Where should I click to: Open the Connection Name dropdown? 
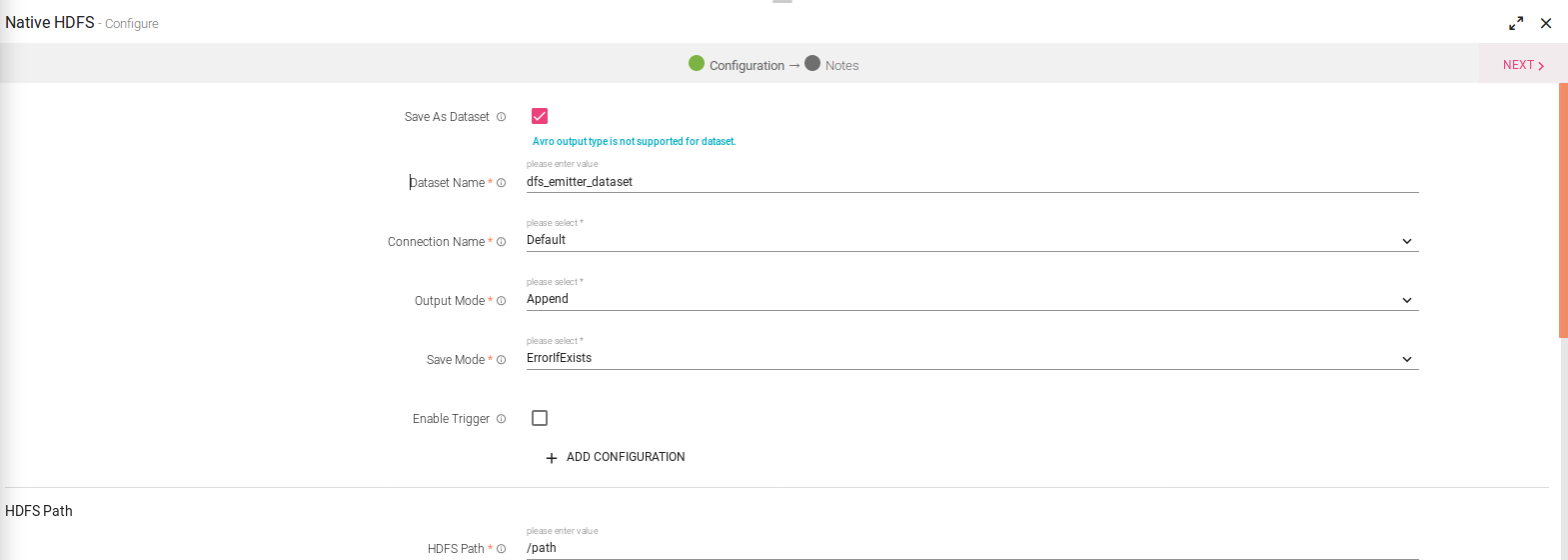pos(971,241)
